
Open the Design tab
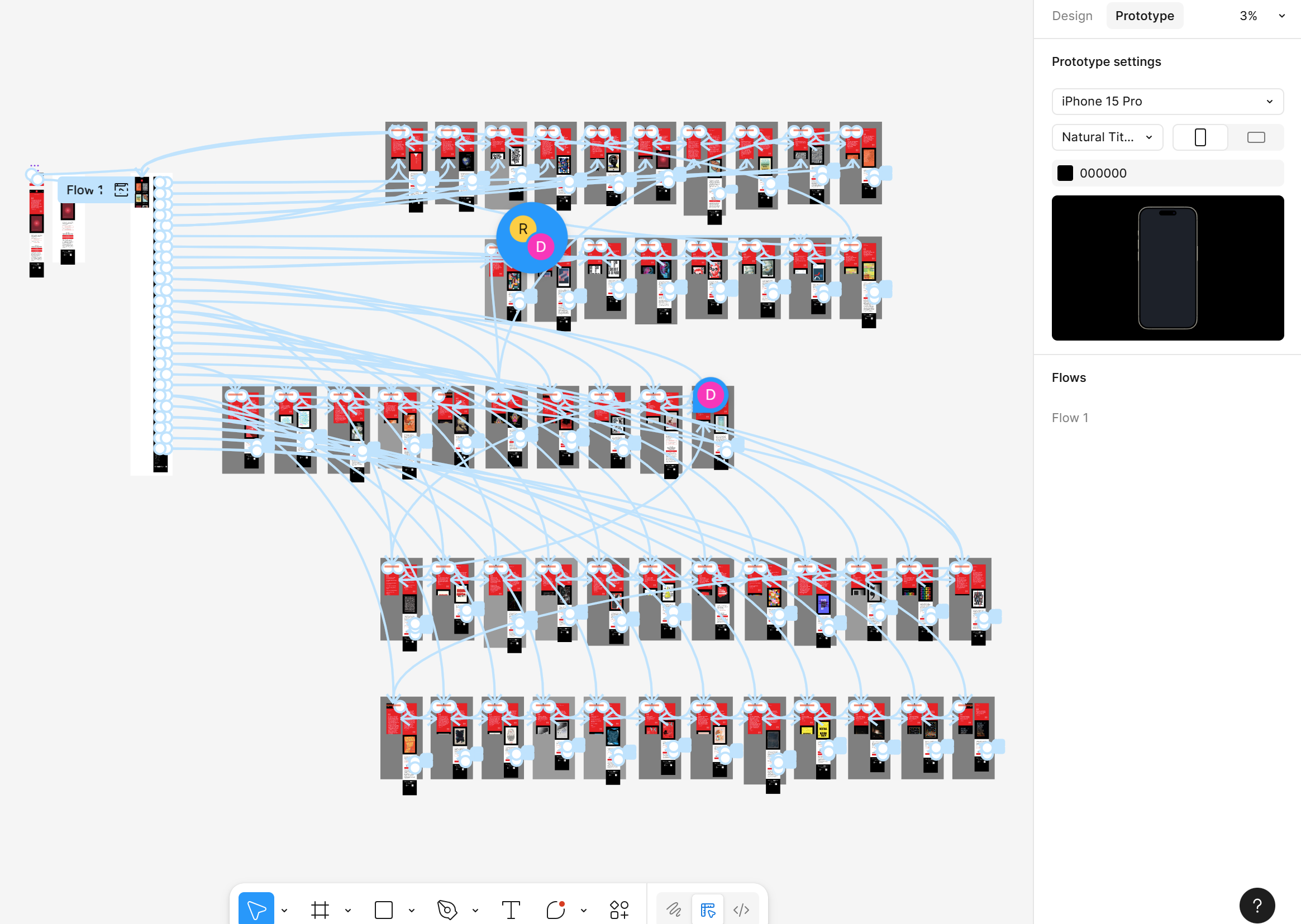point(1072,16)
